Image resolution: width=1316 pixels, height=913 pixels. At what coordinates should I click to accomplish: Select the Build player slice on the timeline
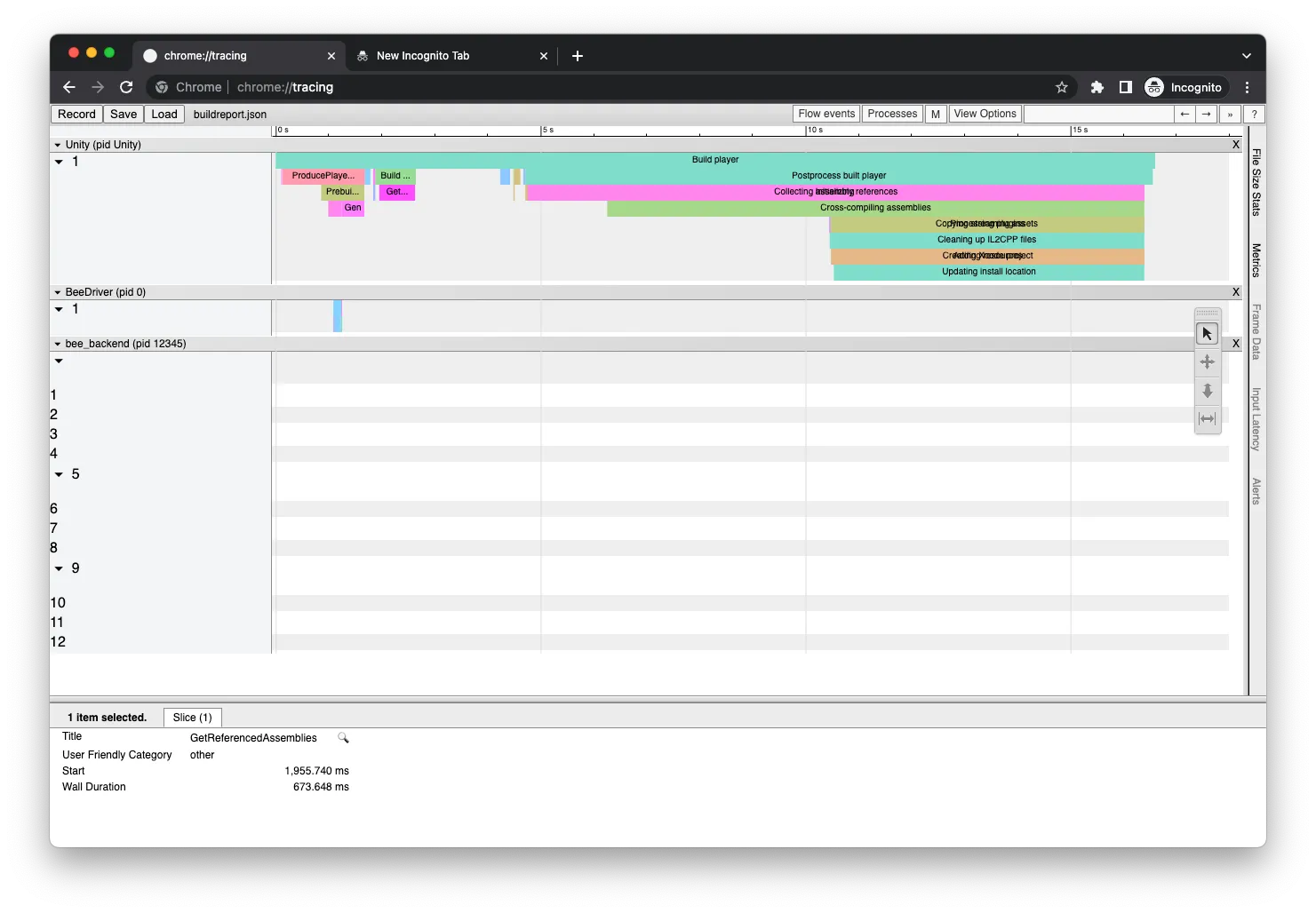click(715, 160)
